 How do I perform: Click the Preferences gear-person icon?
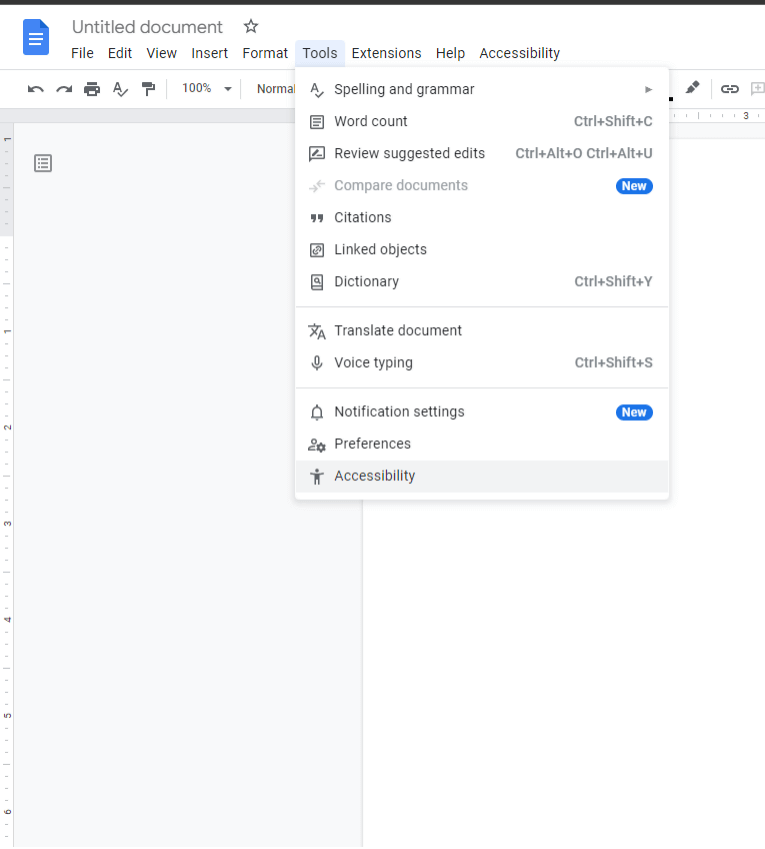[317, 445]
